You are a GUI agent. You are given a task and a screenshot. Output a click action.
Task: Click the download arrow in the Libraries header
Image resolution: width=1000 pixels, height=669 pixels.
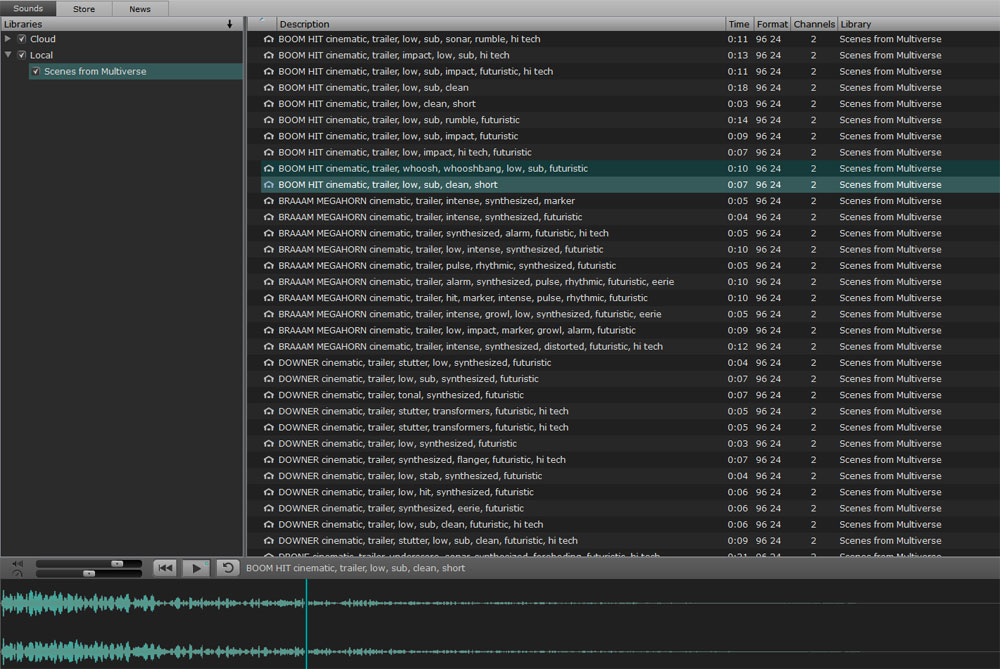[230, 23]
